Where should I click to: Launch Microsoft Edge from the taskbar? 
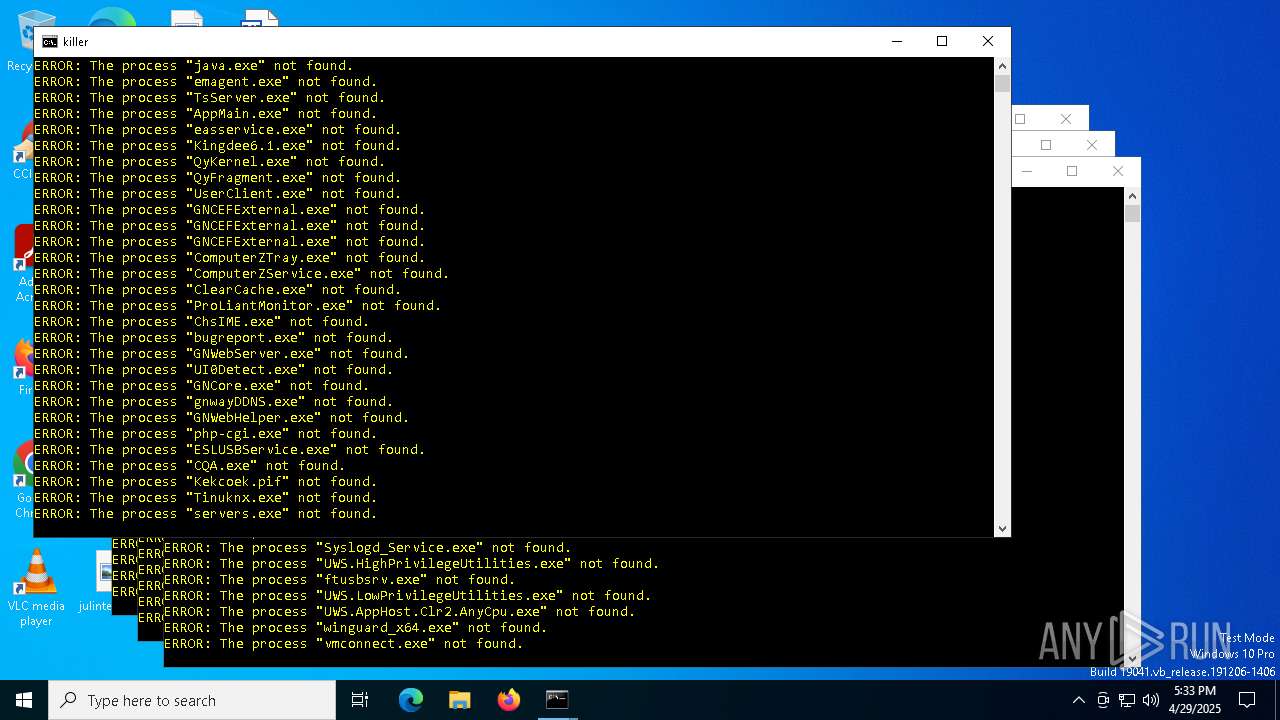tap(411, 700)
